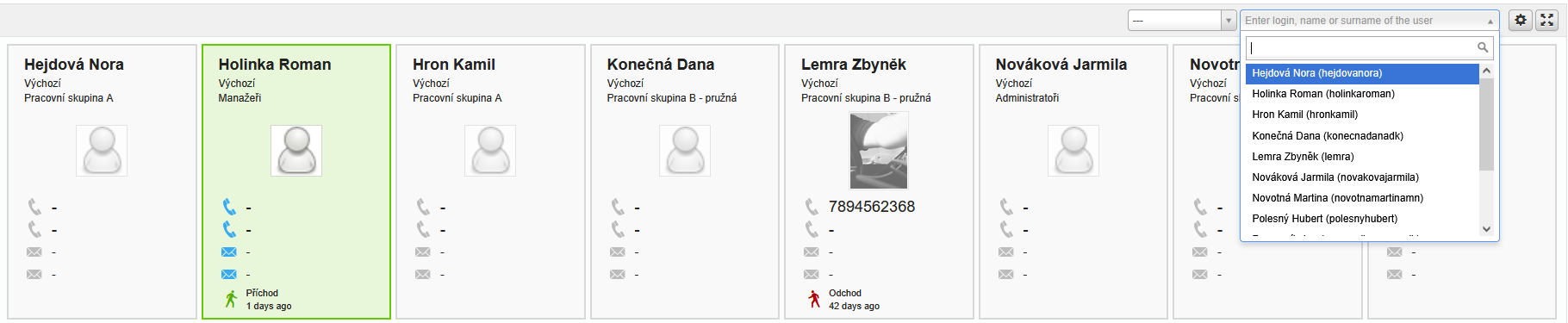Click Hejdová Nora's first phone icon
The width and height of the screenshot is (1568, 323).
34,207
